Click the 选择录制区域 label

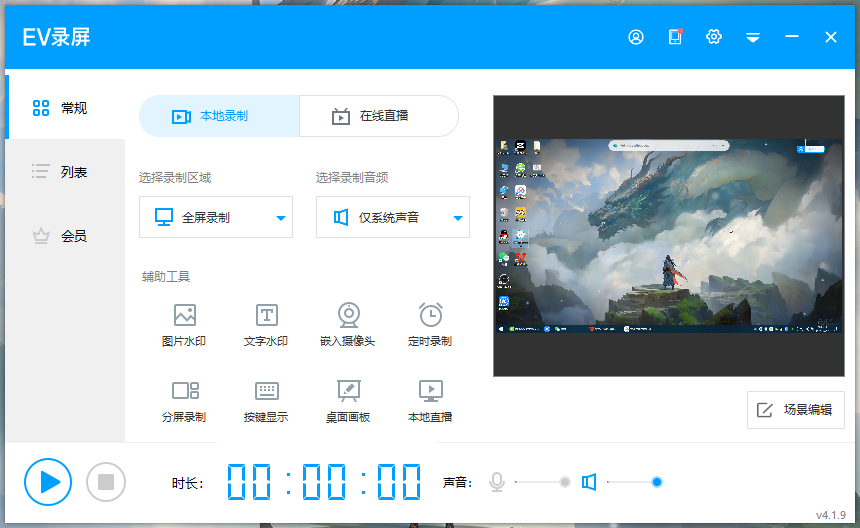[x=175, y=177]
